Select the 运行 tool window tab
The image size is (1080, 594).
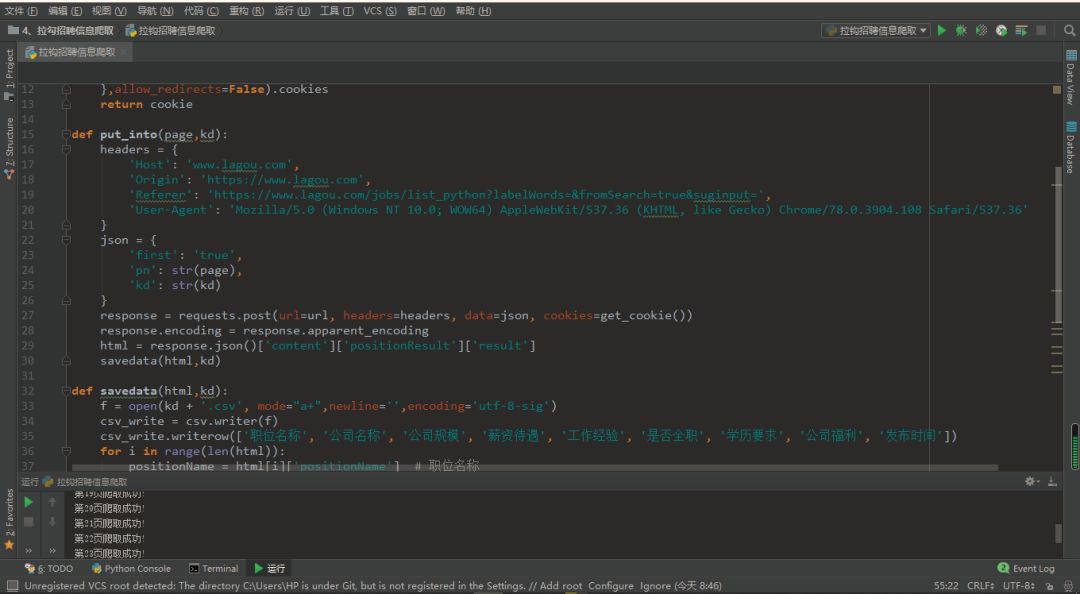269,569
